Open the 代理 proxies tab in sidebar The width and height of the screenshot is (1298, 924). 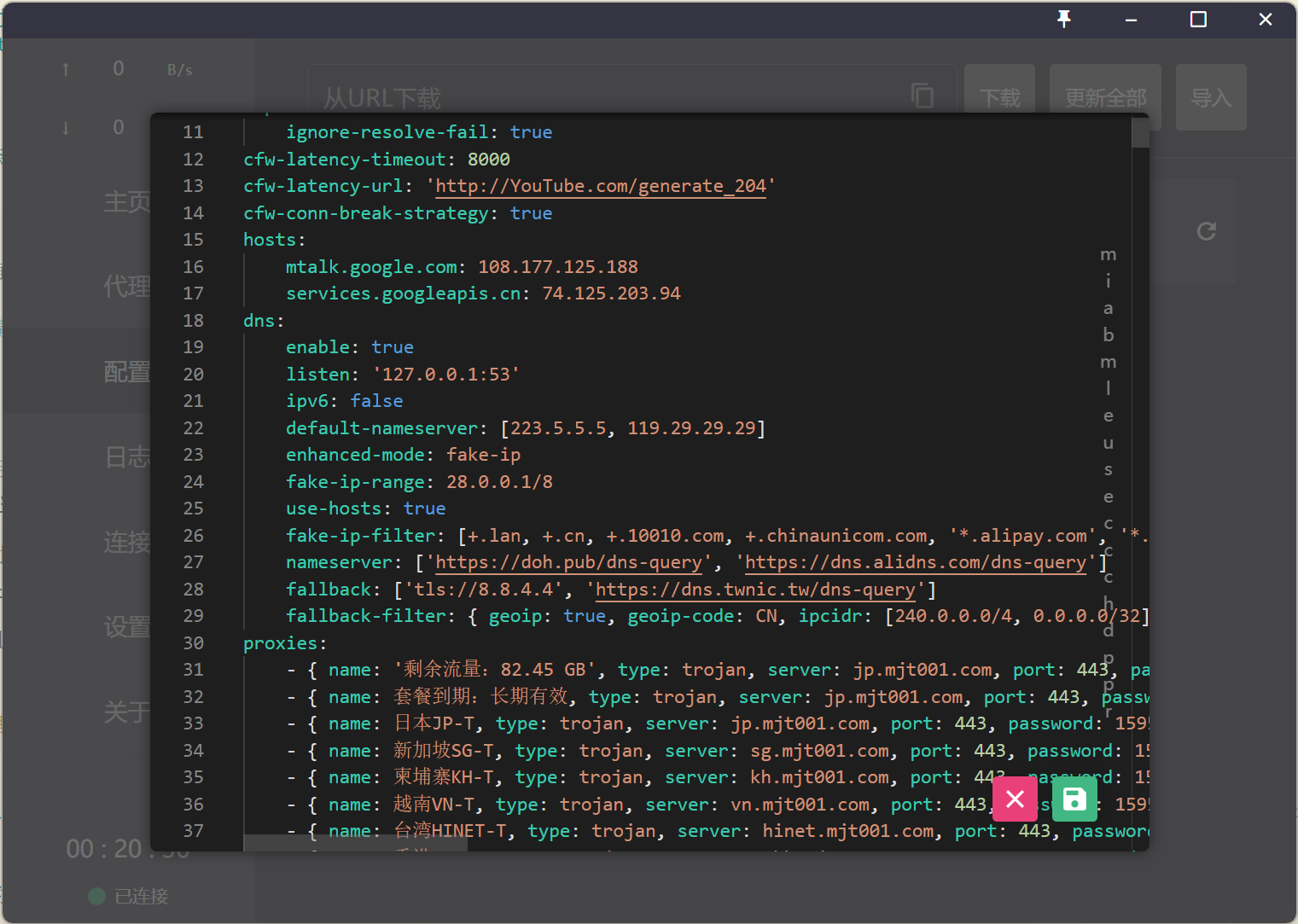coord(127,286)
